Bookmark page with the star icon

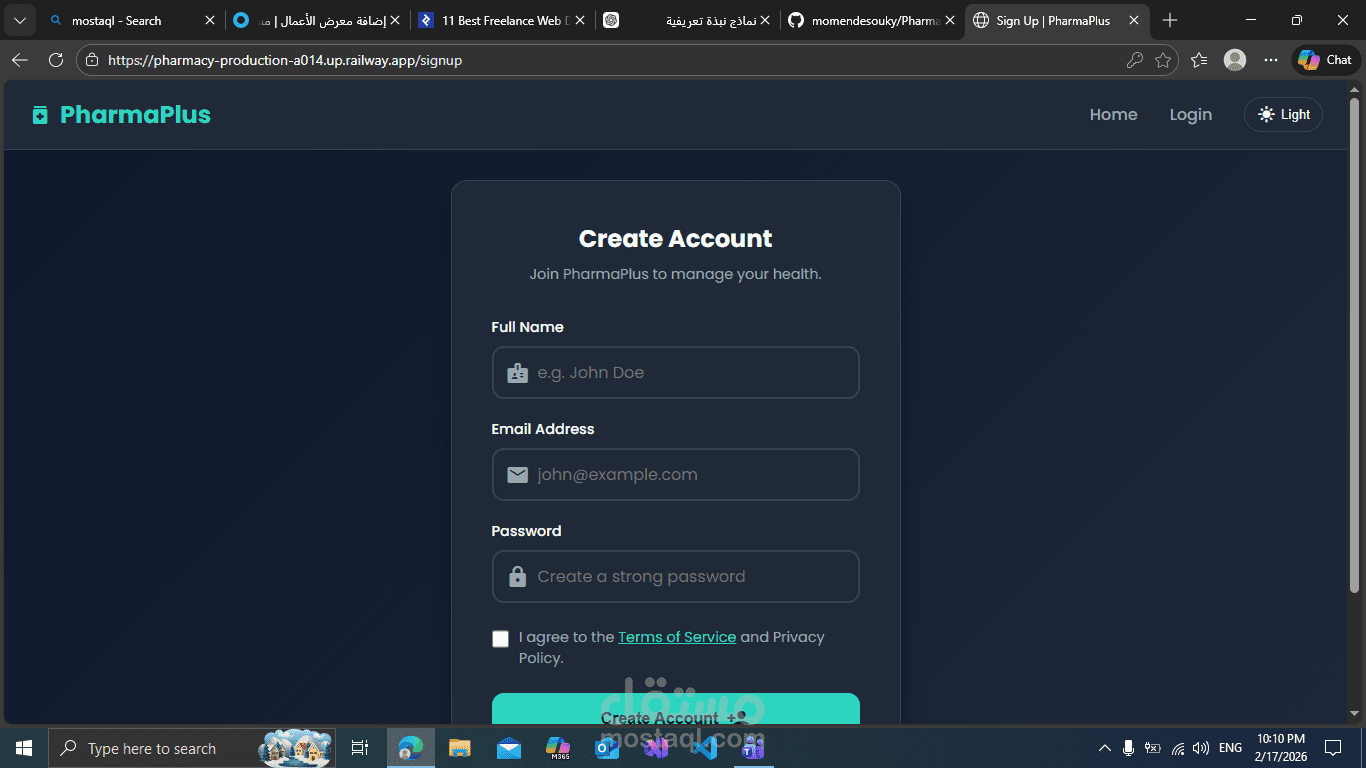(x=1163, y=60)
